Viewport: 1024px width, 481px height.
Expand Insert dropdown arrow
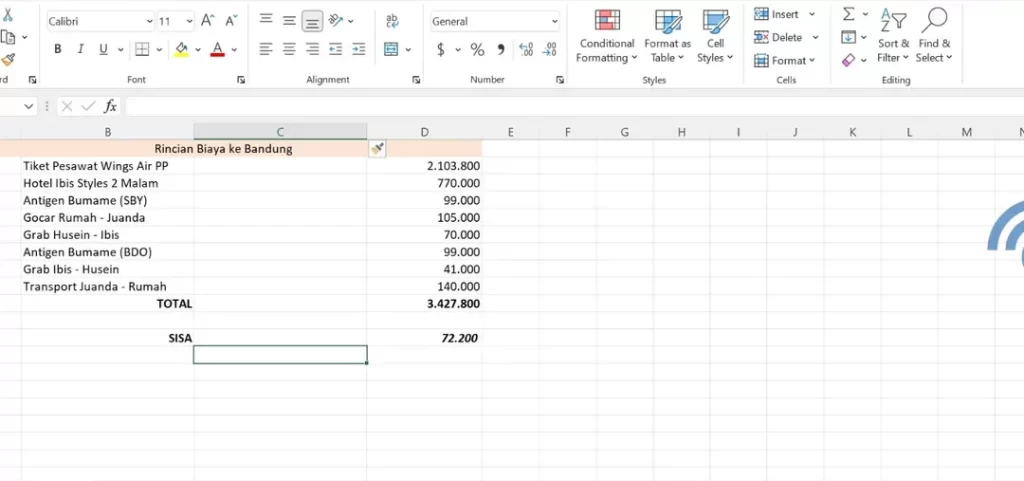click(x=812, y=14)
